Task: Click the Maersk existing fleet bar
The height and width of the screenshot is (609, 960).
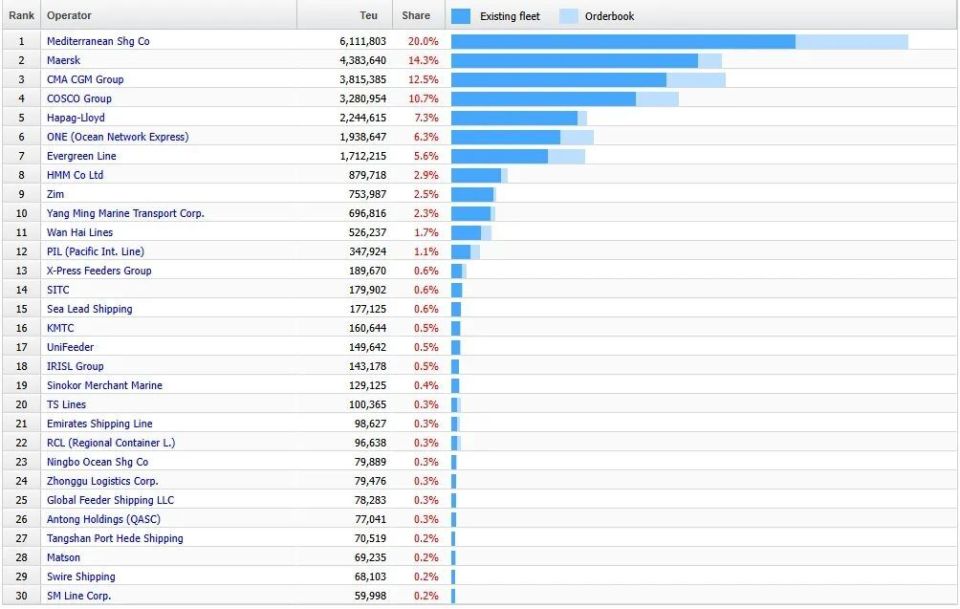Action: [574, 61]
